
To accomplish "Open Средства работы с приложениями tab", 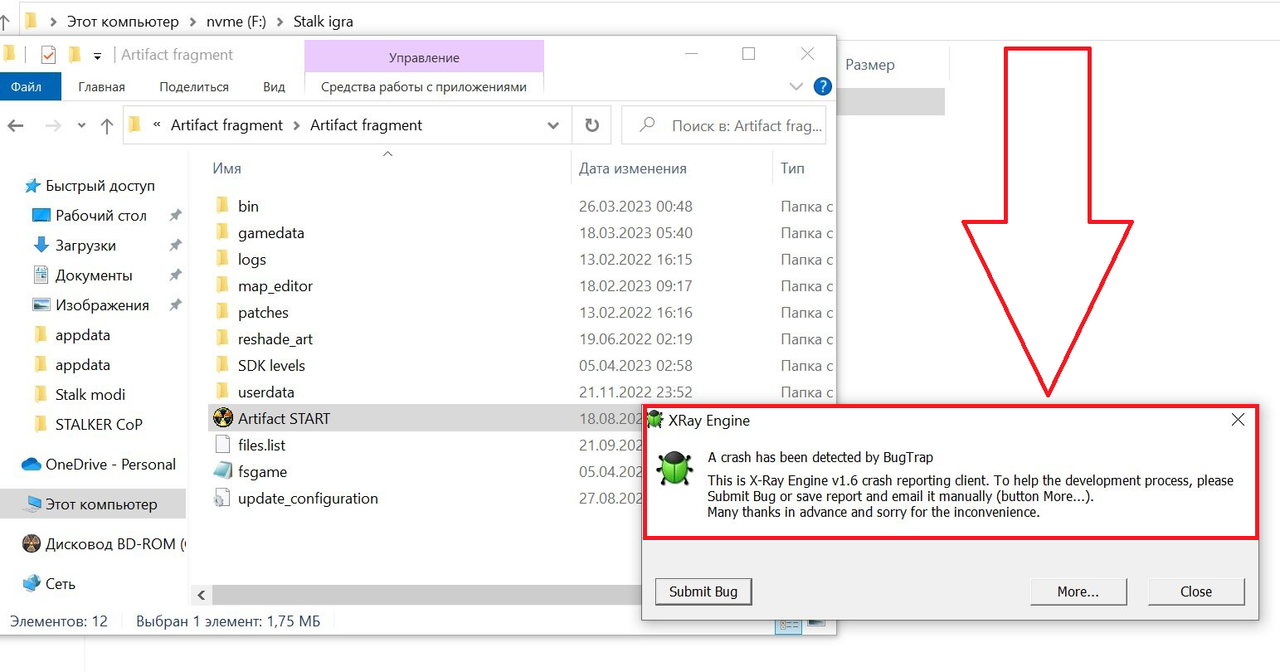I will 424,87.
